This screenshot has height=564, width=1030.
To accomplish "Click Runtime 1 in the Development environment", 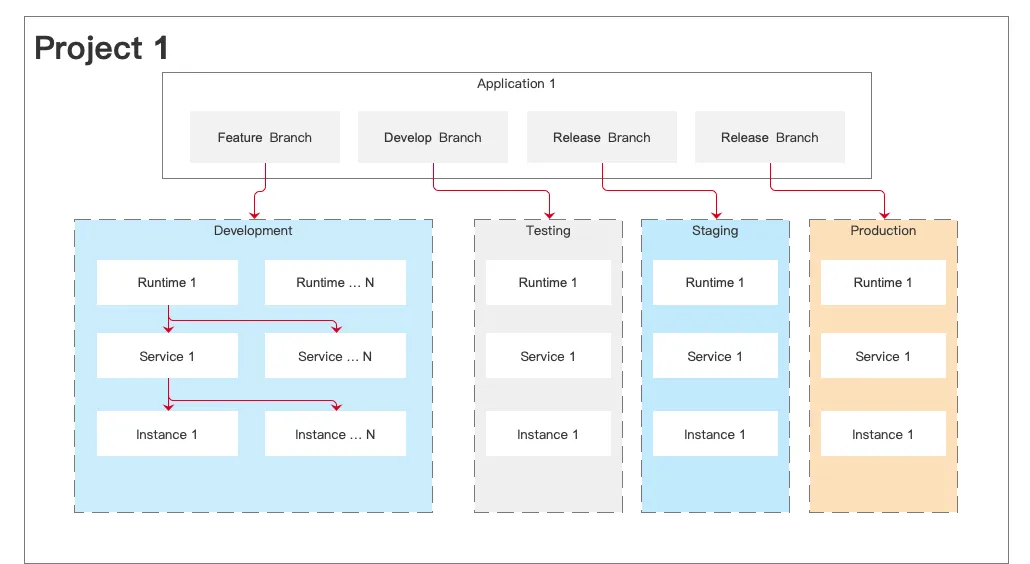I will pos(167,283).
